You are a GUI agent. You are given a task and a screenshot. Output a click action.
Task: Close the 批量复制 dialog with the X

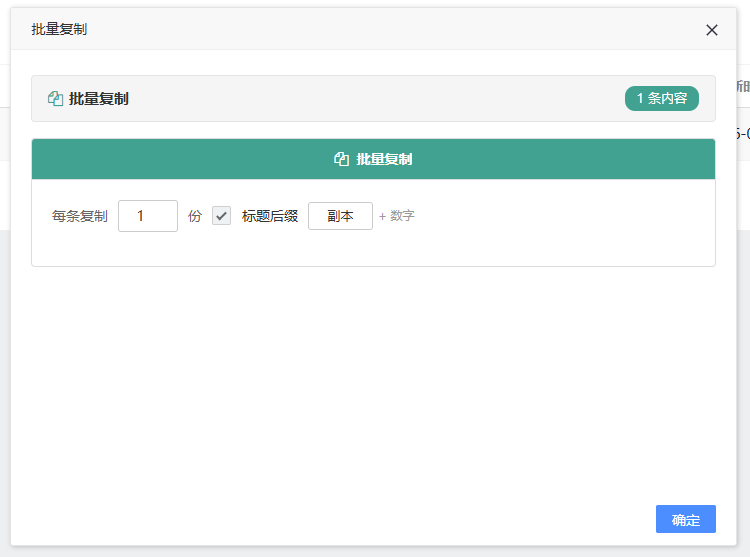coord(712,30)
